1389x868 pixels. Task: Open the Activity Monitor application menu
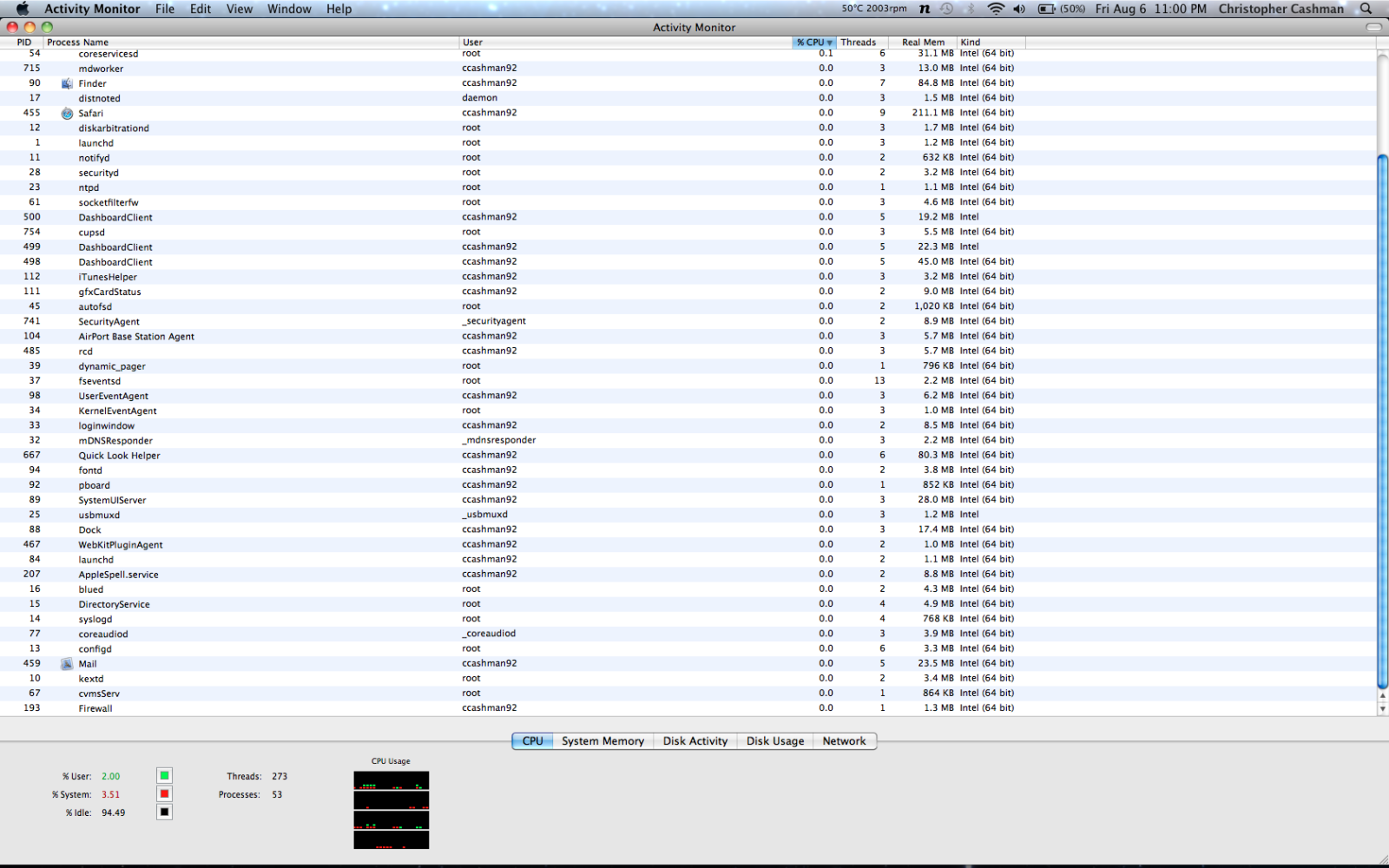tap(92, 9)
